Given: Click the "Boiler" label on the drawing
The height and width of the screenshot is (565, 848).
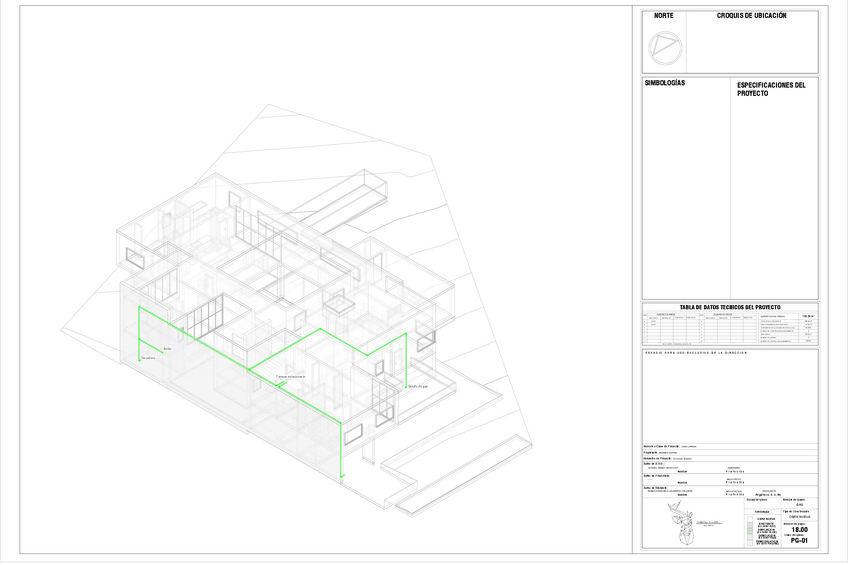Looking at the screenshot, I should coord(167,349).
